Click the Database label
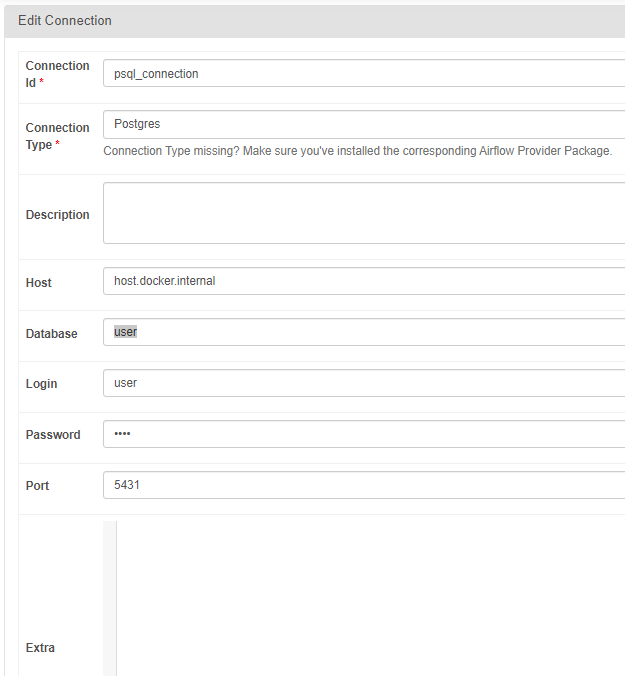Viewport: 625px width, 676px height. pyautogui.click(x=51, y=334)
